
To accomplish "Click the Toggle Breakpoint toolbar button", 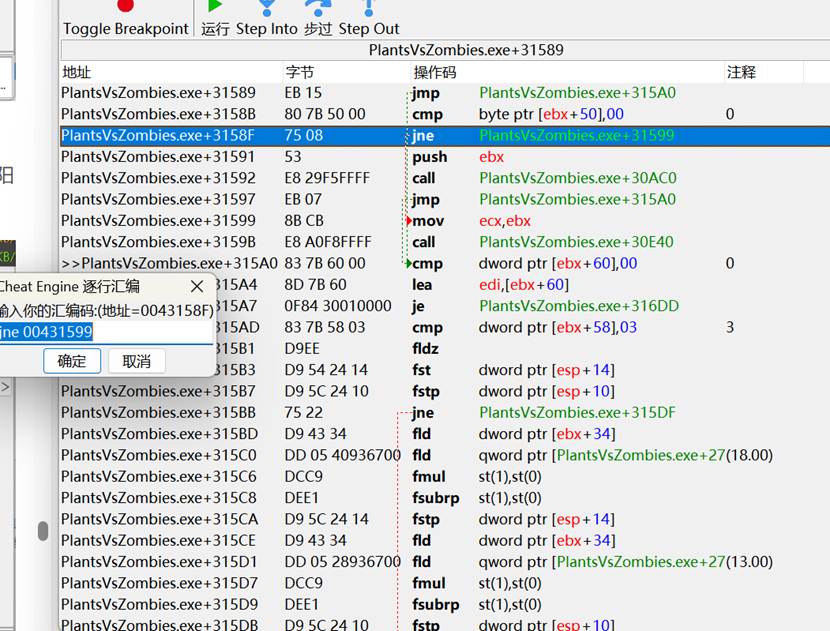I will tap(125, 19).
